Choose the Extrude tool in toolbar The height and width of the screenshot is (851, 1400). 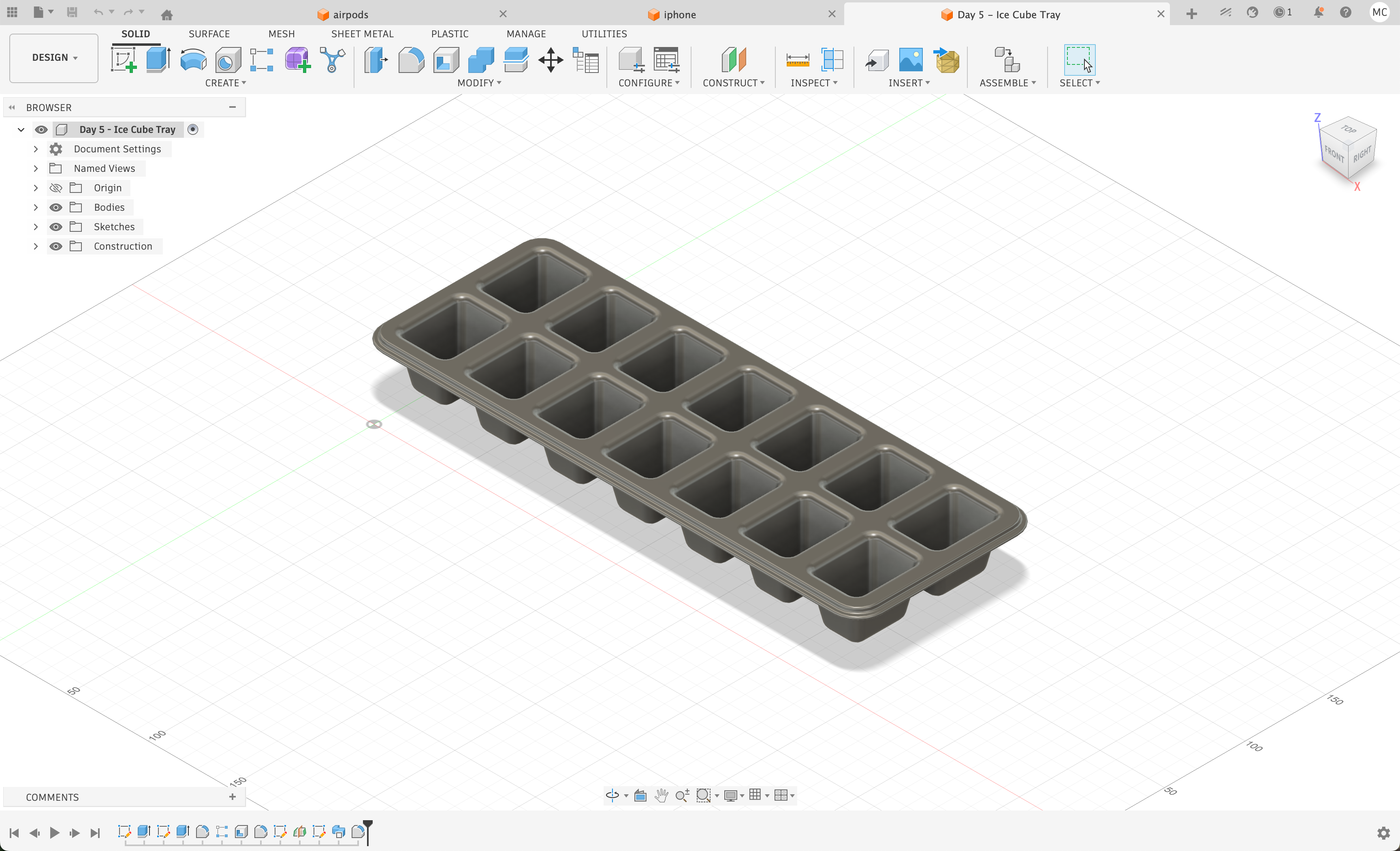(x=158, y=60)
